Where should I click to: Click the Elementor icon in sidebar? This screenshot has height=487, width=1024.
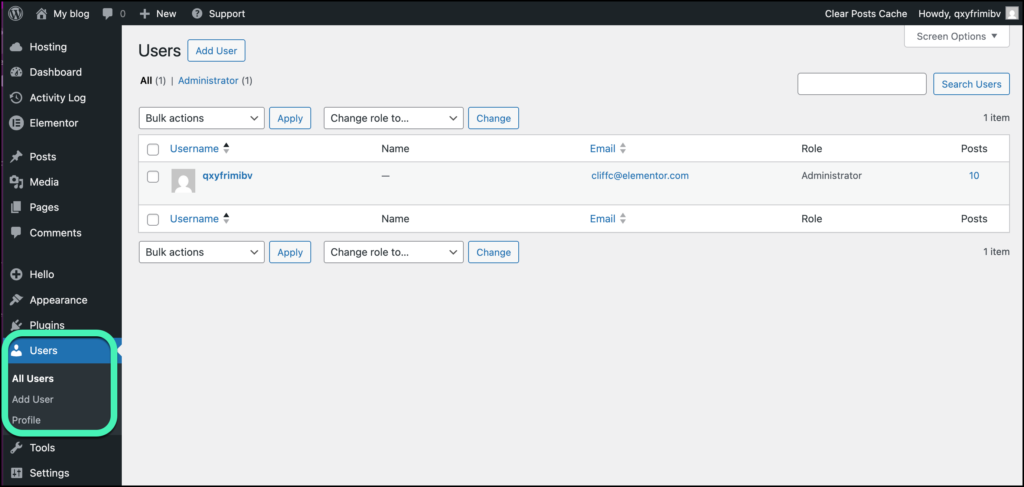coord(16,123)
